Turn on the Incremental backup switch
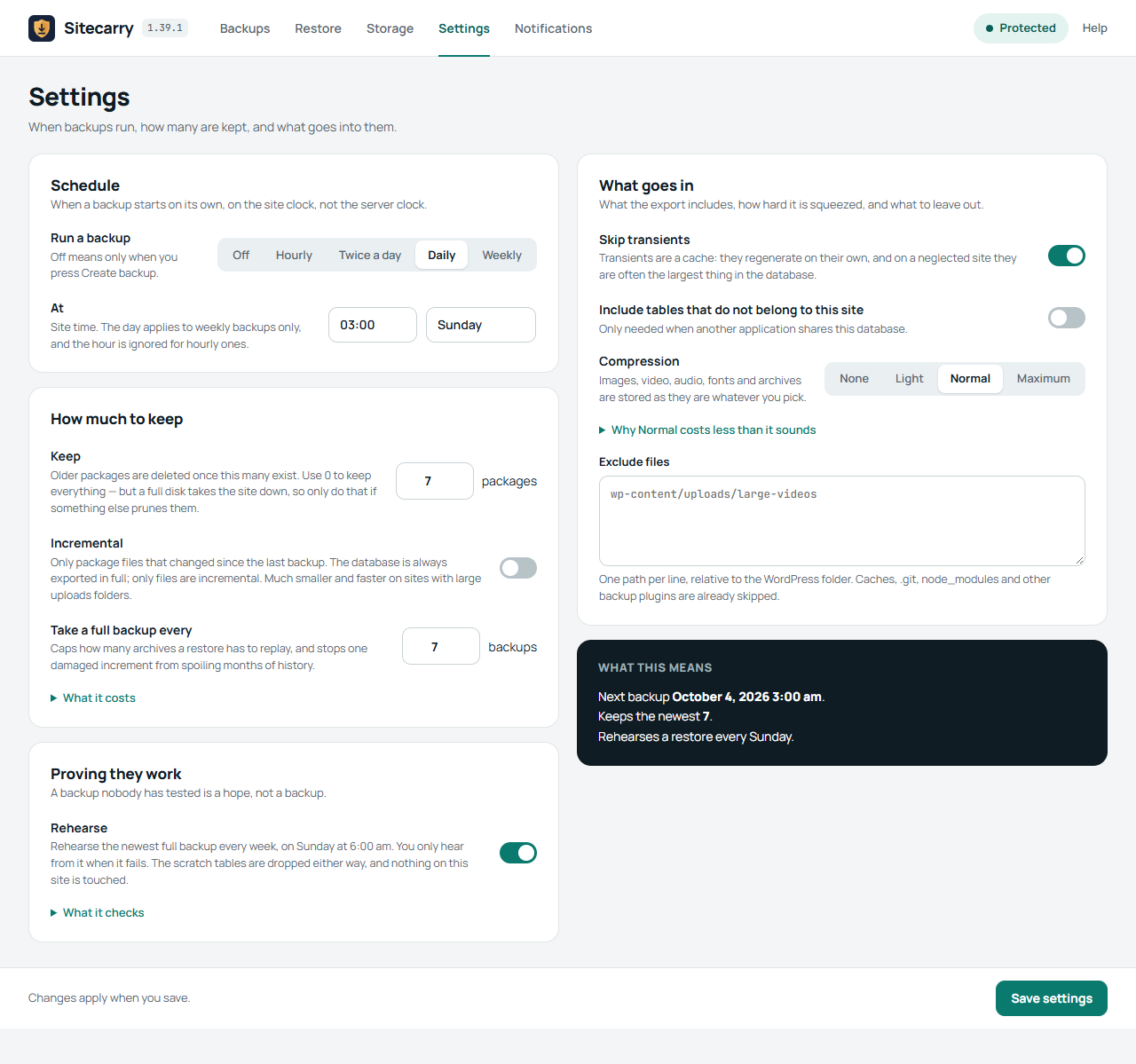 coord(518,568)
